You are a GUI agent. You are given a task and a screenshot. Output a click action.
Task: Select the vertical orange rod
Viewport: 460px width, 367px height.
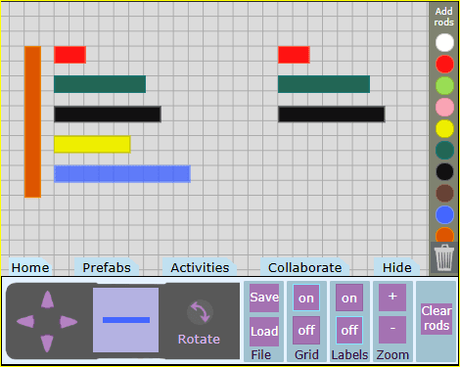(33, 122)
